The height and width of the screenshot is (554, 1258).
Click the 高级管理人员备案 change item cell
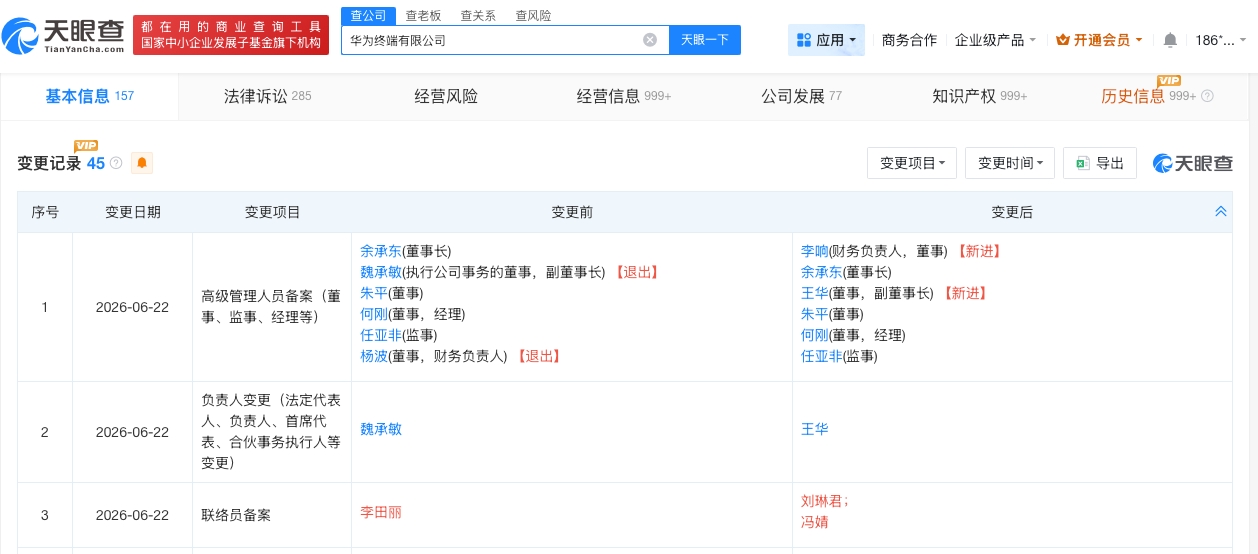(x=272, y=307)
